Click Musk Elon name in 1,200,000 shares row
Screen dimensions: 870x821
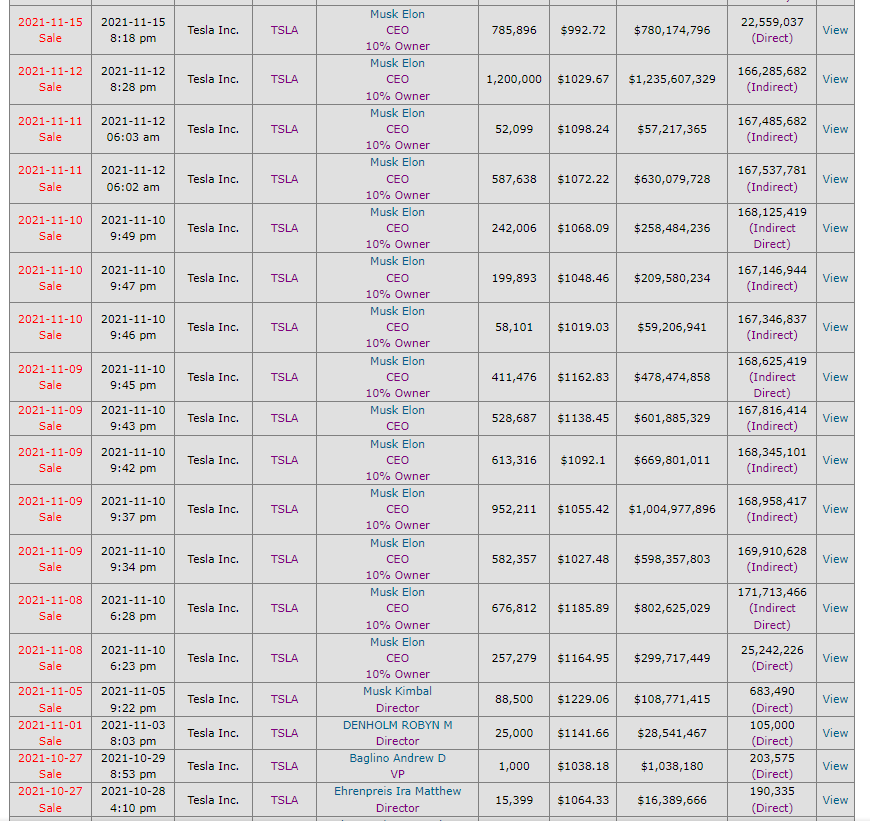pyautogui.click(x=397, y=63)
